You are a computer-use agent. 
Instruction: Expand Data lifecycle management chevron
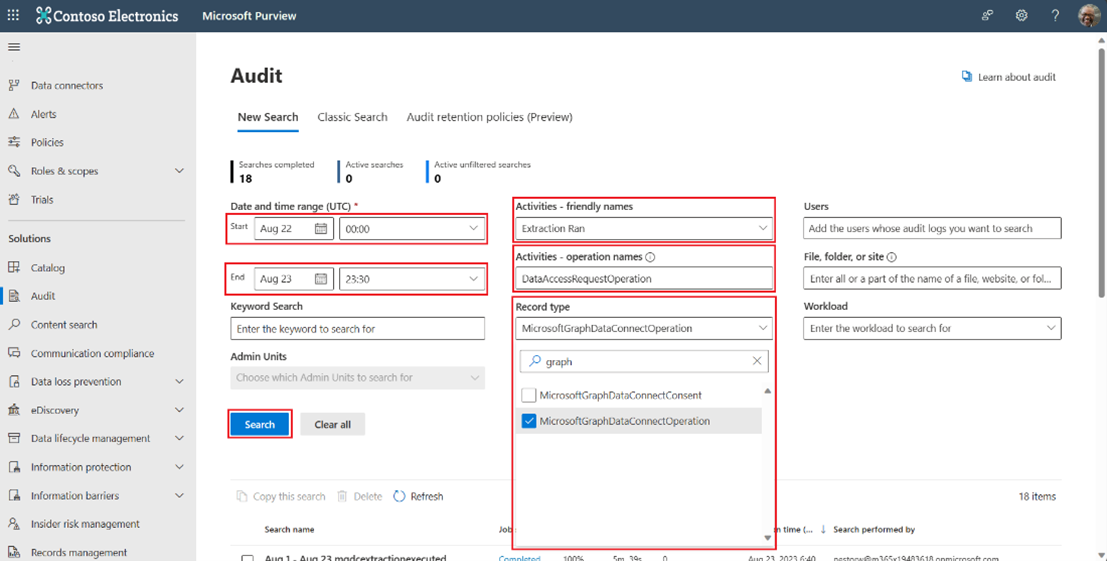point(179,438)
